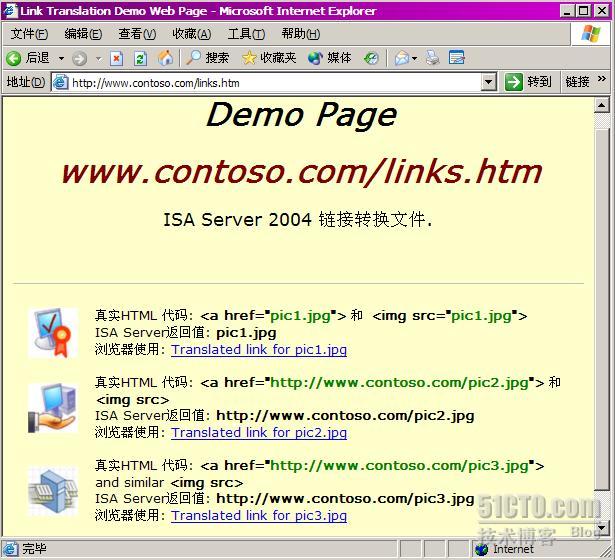Click the Back (后退) arrow icon
Viewport: 615px width, 560px height.
13,58
